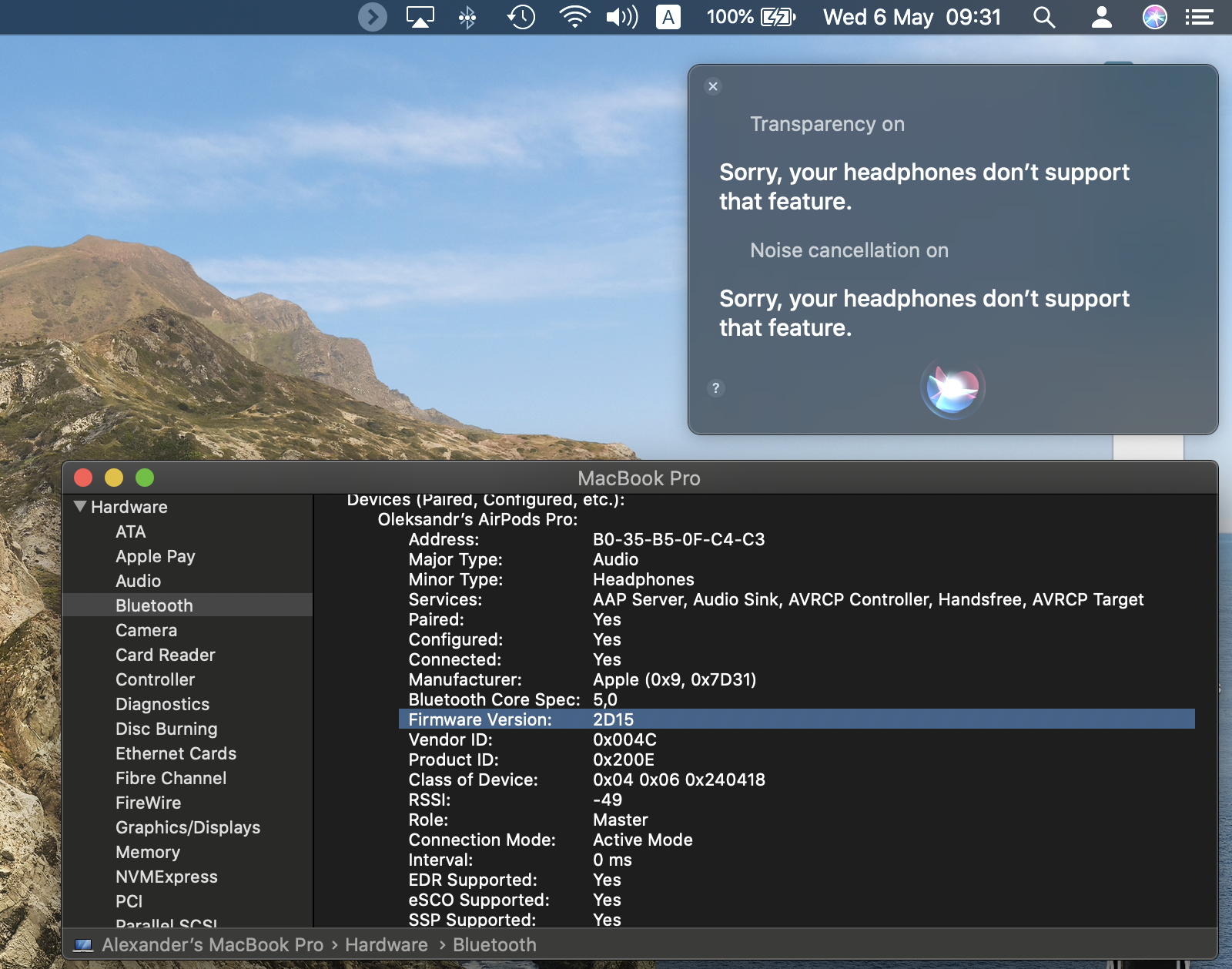The height and width of the screenshot is (969, 1232).
Task: Click the right-arrow chevron icon in menu bar
Action: click(373, 17)
